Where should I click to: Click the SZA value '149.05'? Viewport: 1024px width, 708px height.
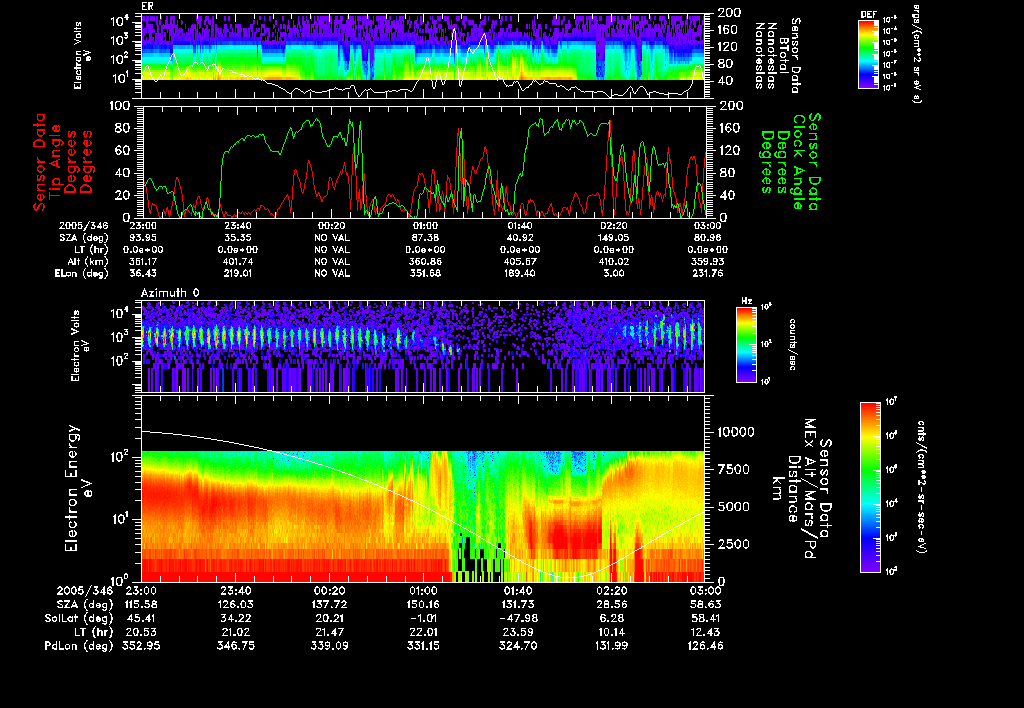613,238
